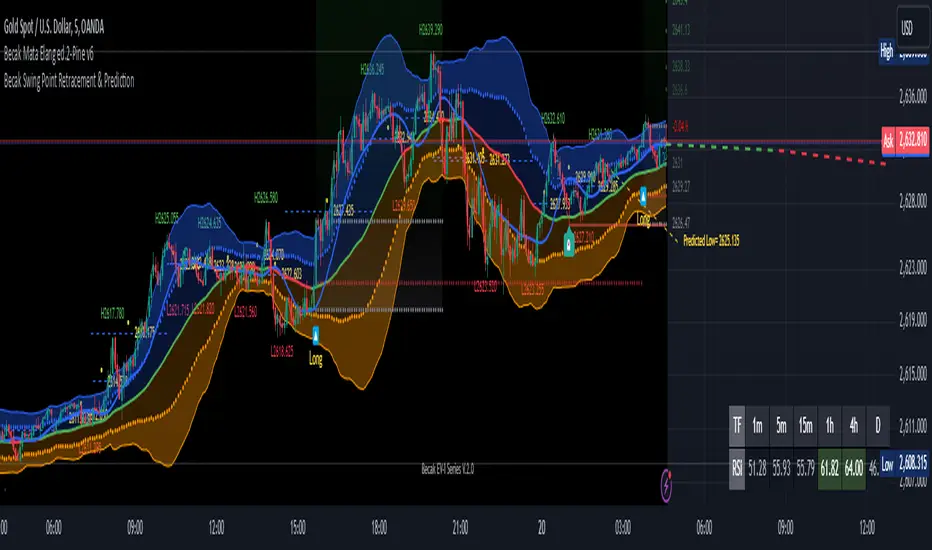This screenshot has height=550, width=932.
Task: Click the RSI row label cell
Action: 737,469
